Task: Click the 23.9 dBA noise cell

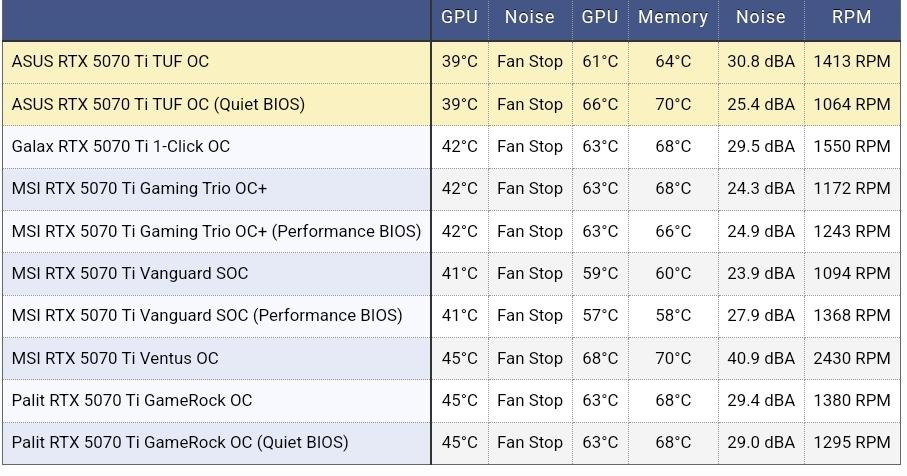Action: [761, 273]
